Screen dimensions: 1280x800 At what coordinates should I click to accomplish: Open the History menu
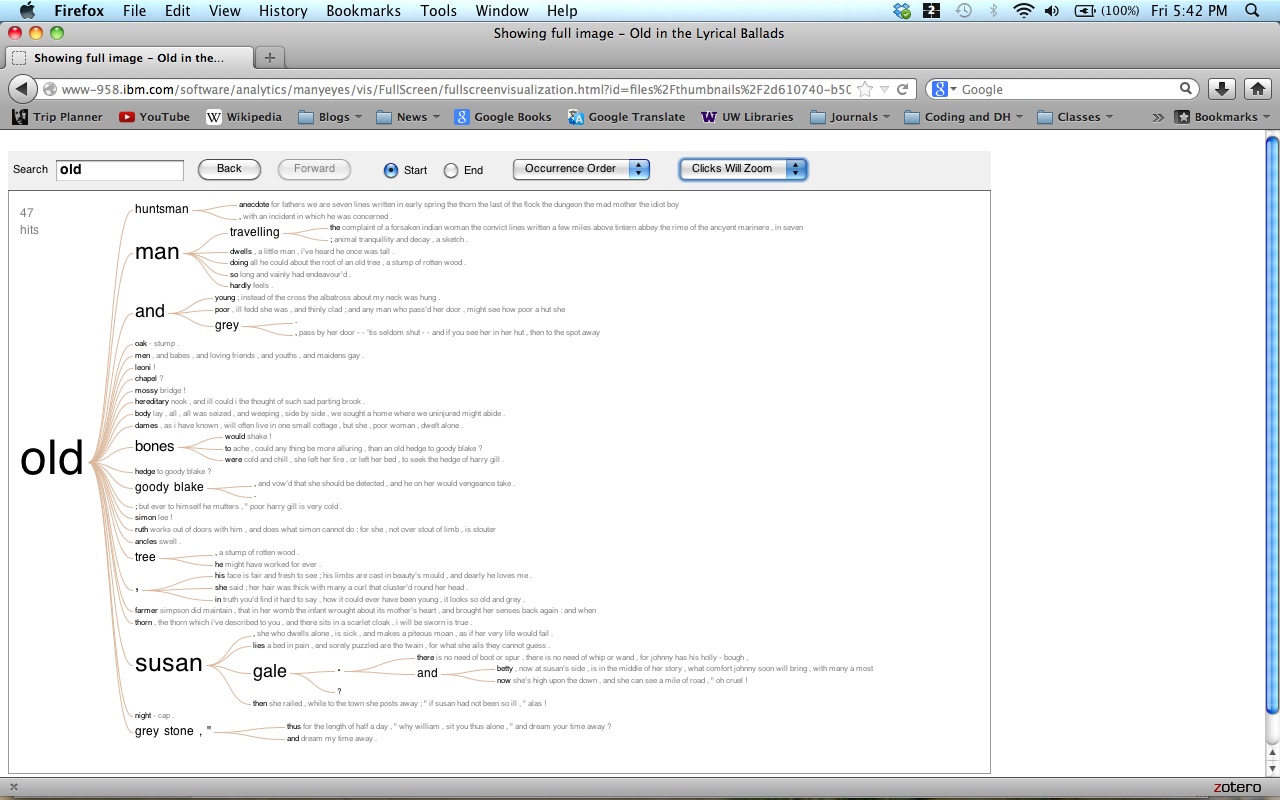(x=283, y=11)
